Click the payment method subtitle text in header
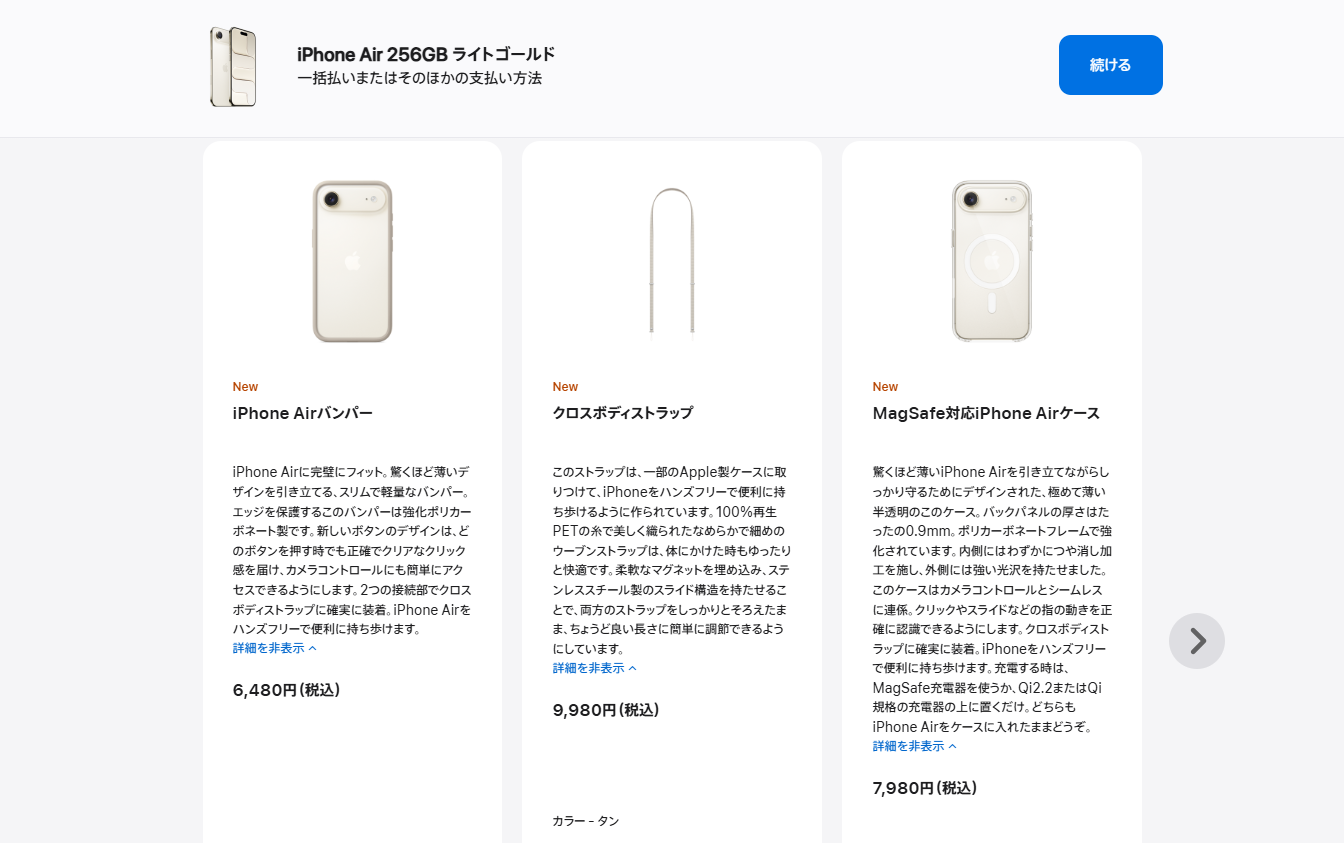 point(419,78)
